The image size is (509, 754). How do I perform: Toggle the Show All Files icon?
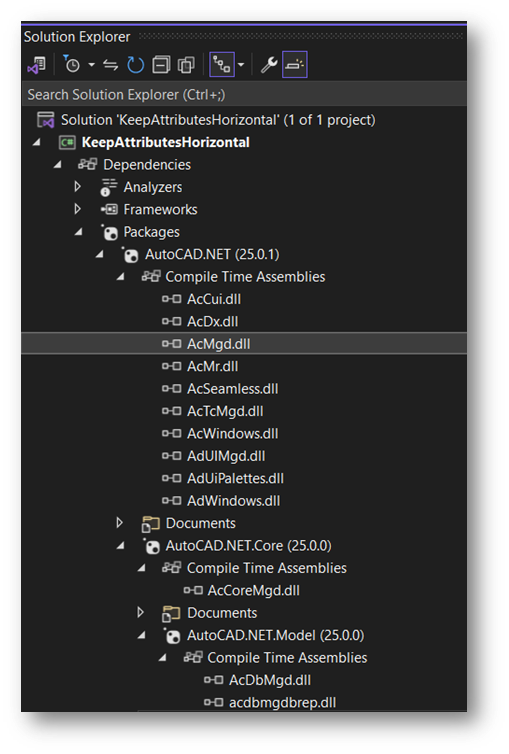pos(186,64)
